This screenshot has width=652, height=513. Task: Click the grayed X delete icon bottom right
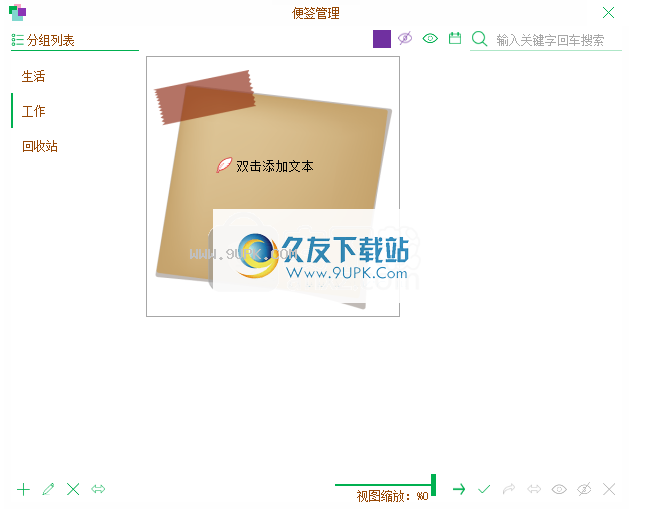pyautogui.click(x=609, y=489)
